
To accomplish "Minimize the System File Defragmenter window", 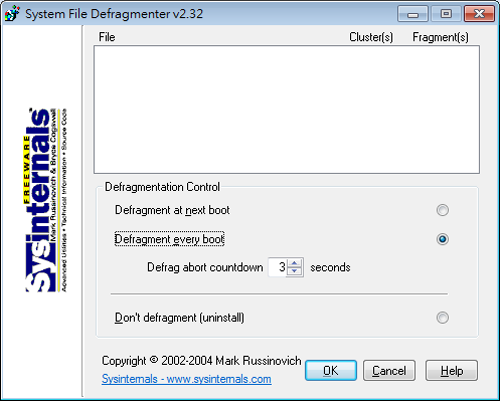I will [x=413, y=14].
